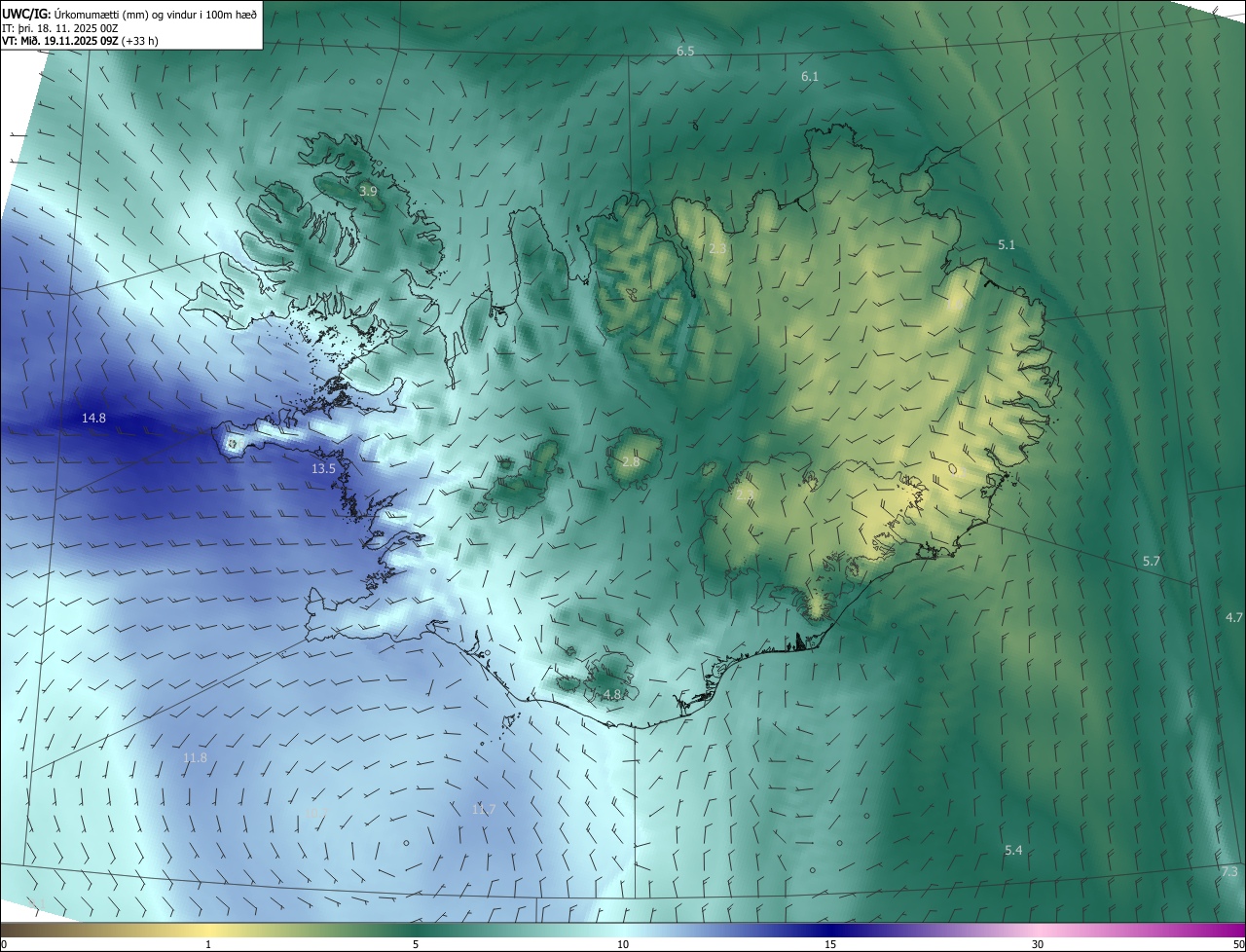
Task: Select the 3.9 value in the Westfjords
Action: pos(368,192)
